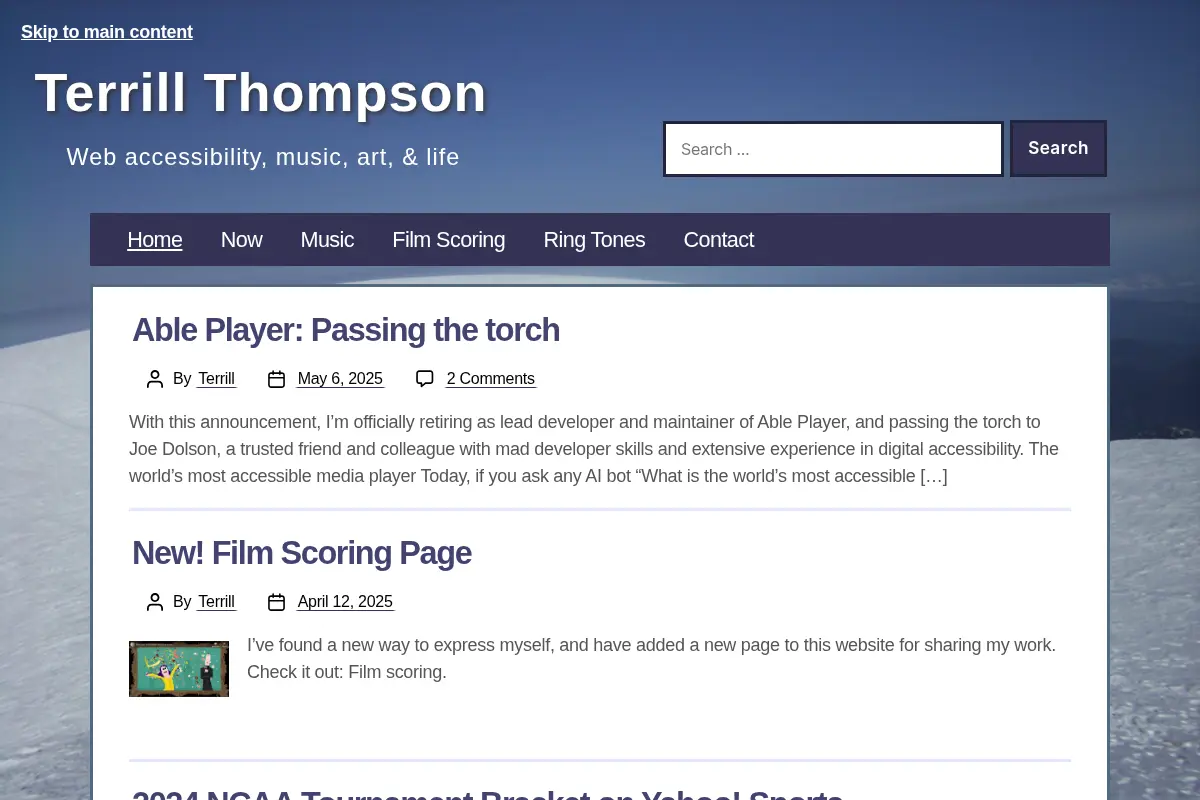Click excerpt starting 'With this announcement'
1200x800 pixels.
point(594,449)
